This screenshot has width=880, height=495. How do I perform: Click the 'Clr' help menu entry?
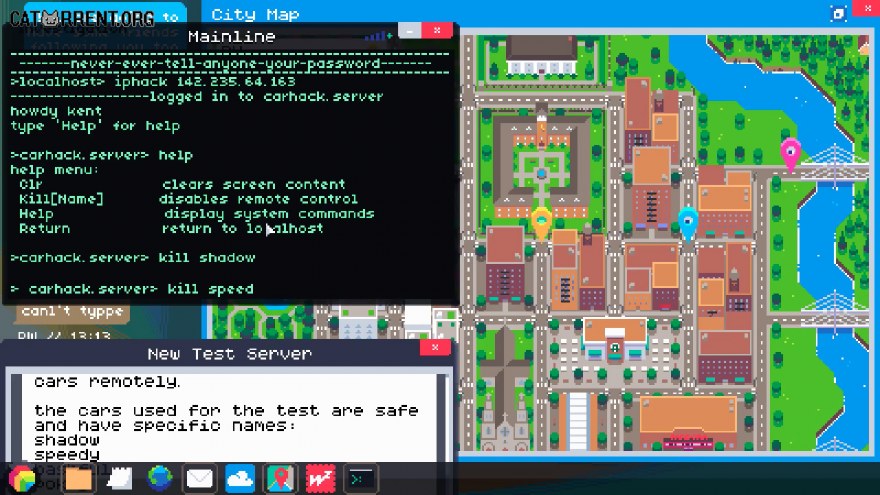[x=31, y=184]
